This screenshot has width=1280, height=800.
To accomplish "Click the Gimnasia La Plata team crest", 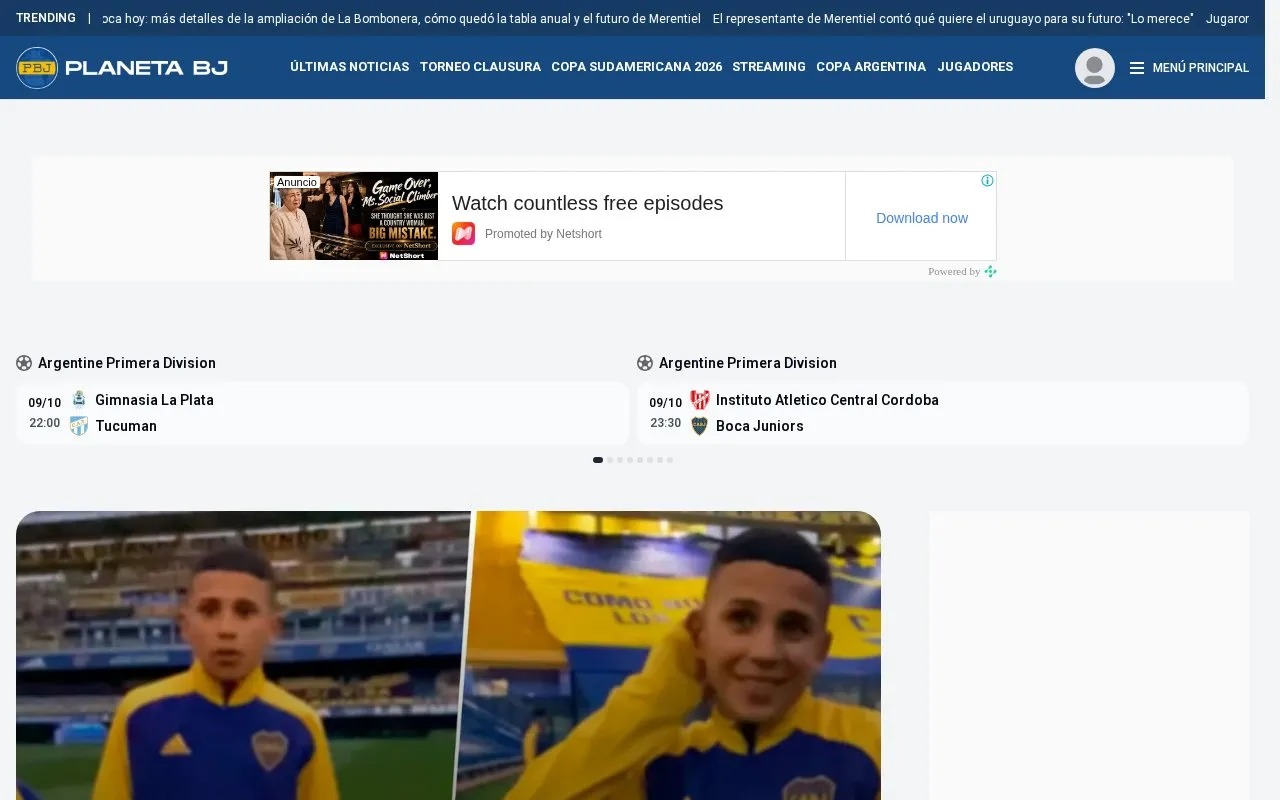I will tap(79, 399).
